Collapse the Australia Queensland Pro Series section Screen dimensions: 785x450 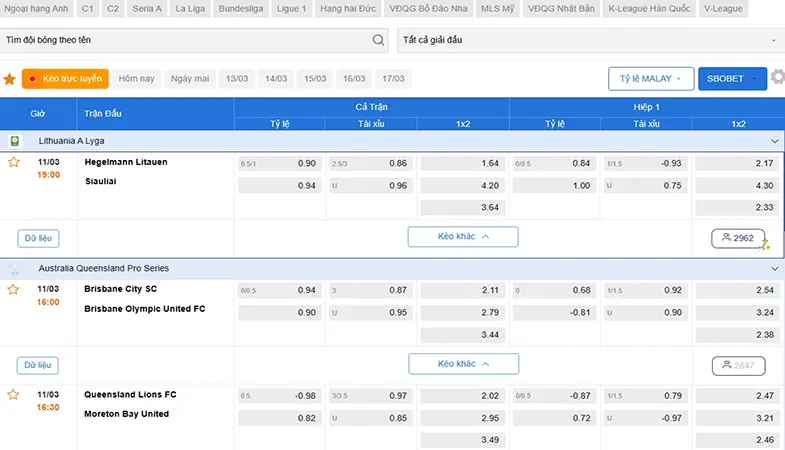(x=774, y=269)
